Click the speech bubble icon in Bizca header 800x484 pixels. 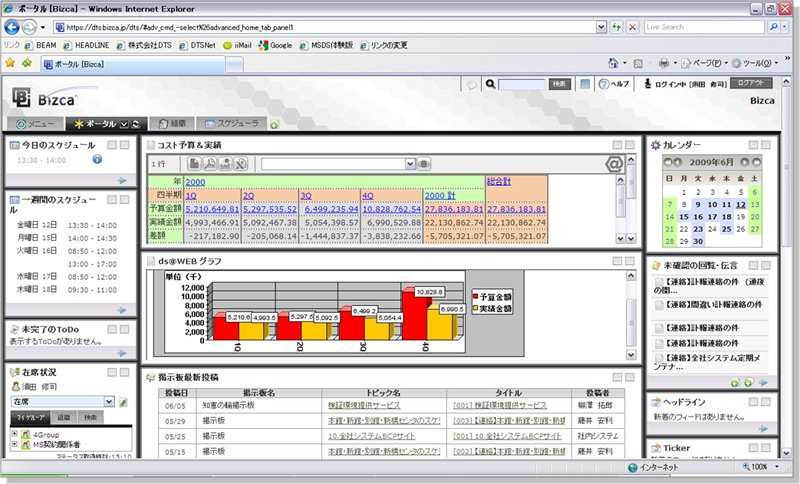click(x=472, y=84)
